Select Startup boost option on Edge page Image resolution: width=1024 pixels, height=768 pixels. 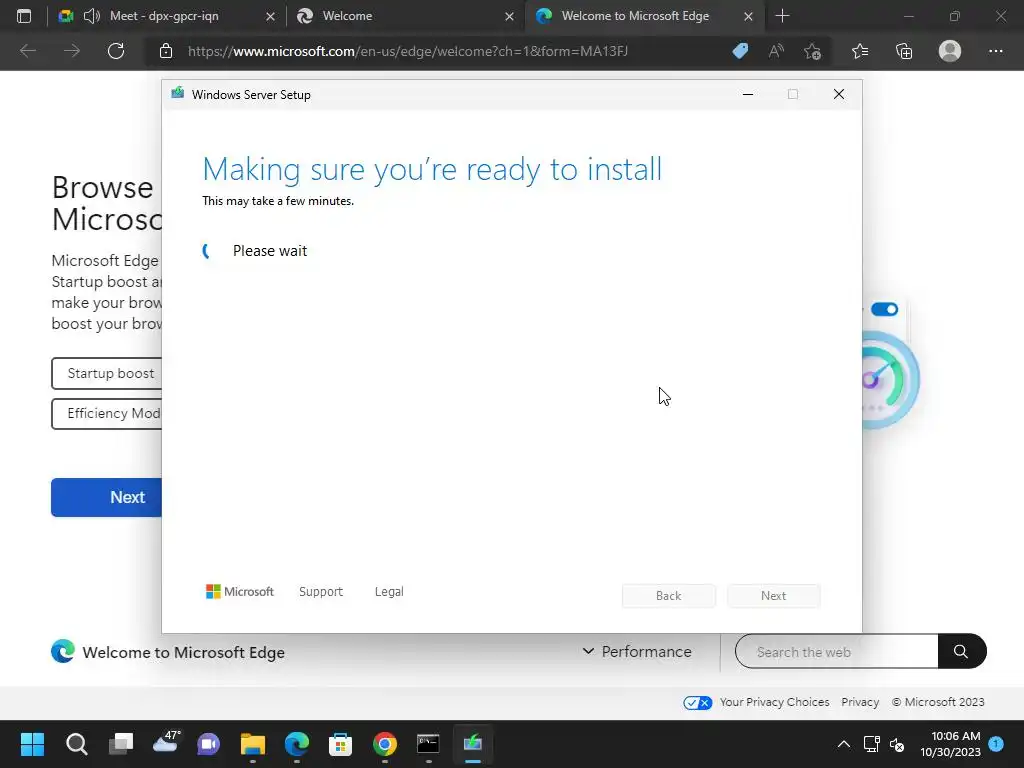point(106,374)
